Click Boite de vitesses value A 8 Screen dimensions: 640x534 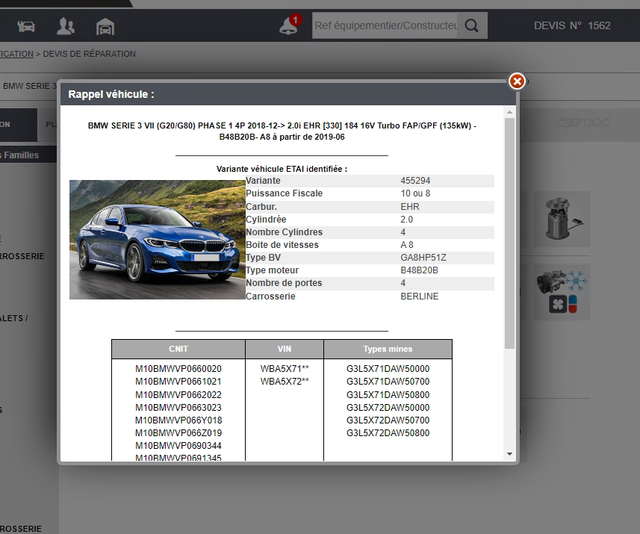[407, 245]
